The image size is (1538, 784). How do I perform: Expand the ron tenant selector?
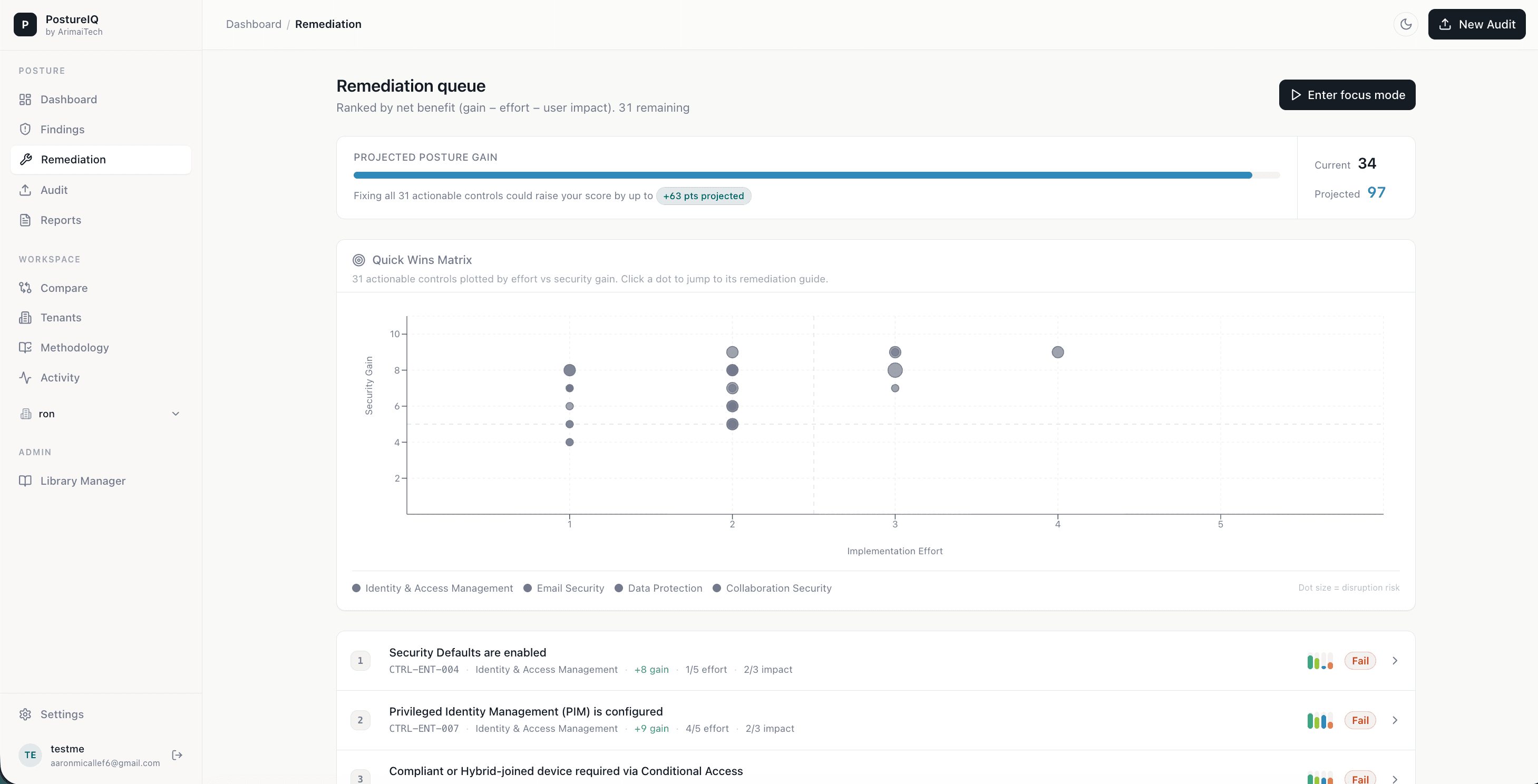[x=100, y=414]
